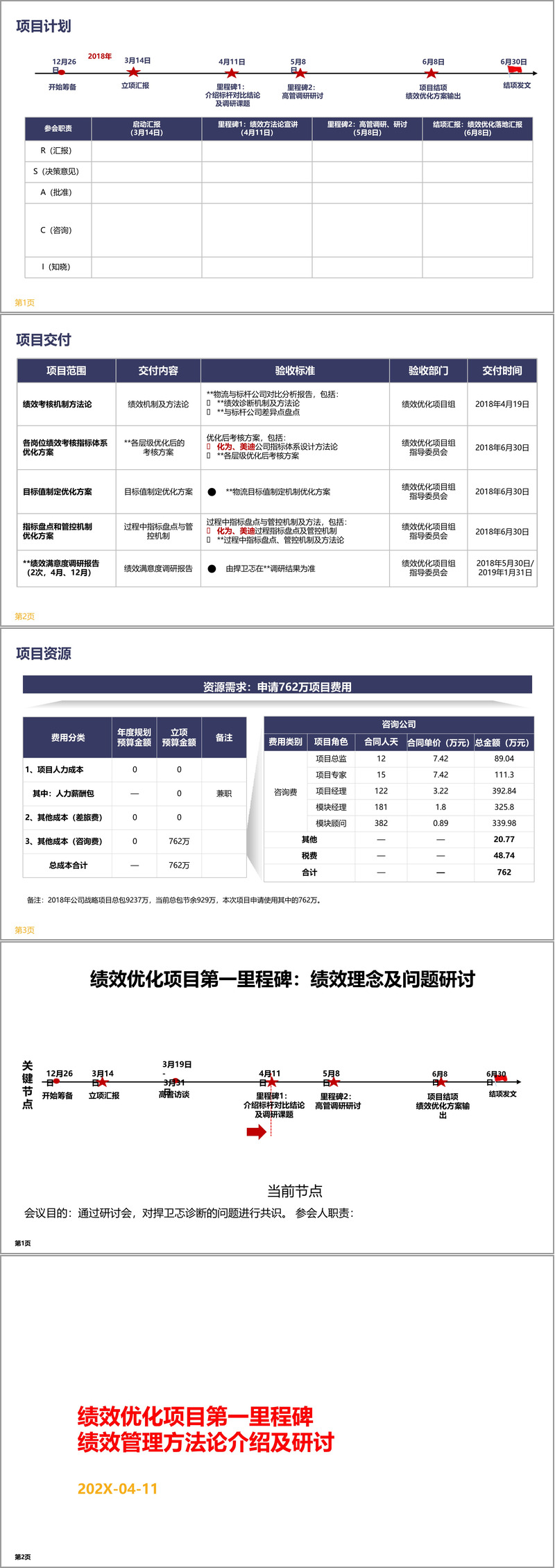Image resolution: width=555 pixels, height=1568 pixels.
Task: Click the 指标盘点和管控机制优化方案 cell
Action: [x=67, y=532]
